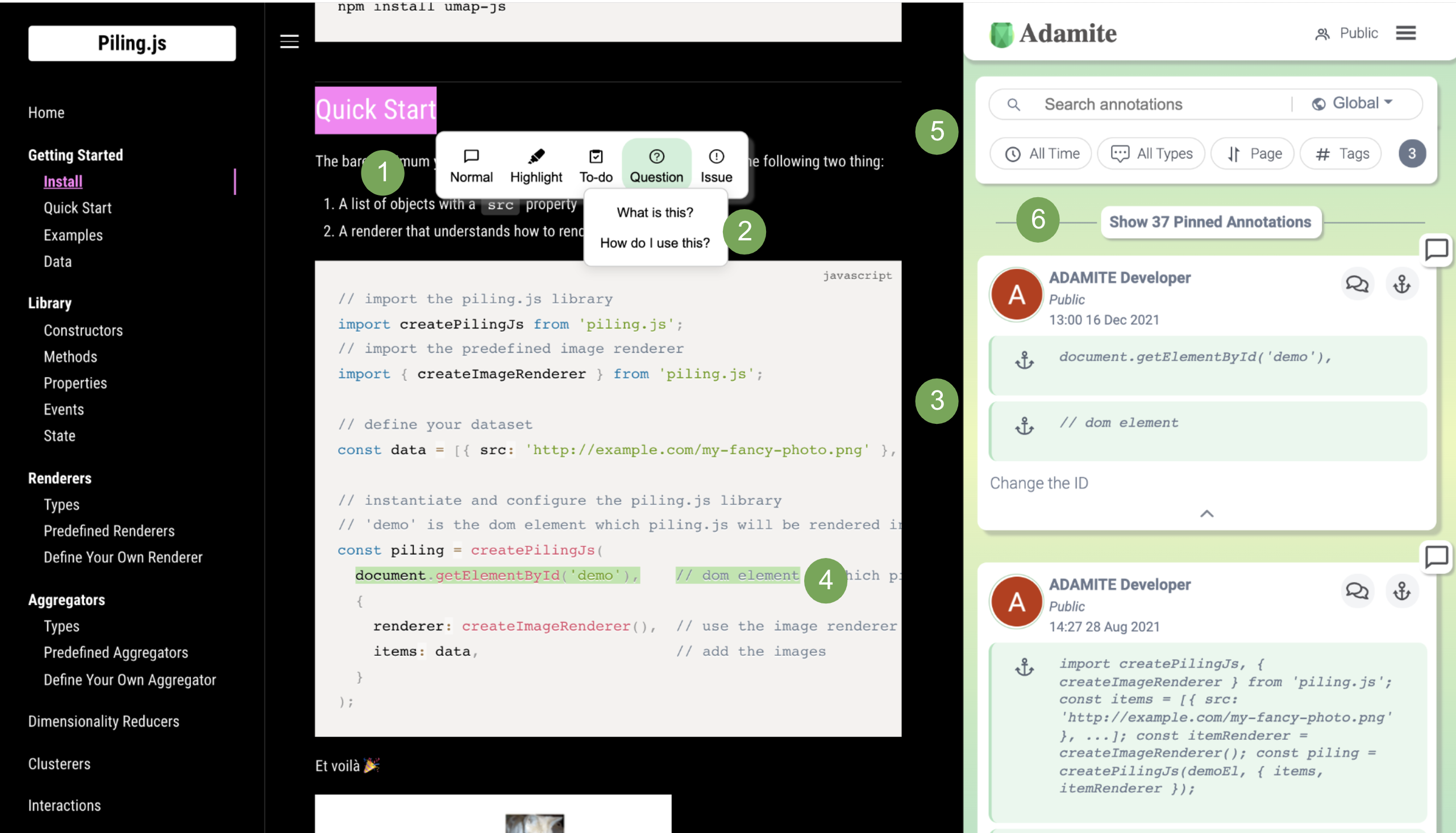Open Methods under Library
This screenshot has width=1456, height=833.
point(70,356)
